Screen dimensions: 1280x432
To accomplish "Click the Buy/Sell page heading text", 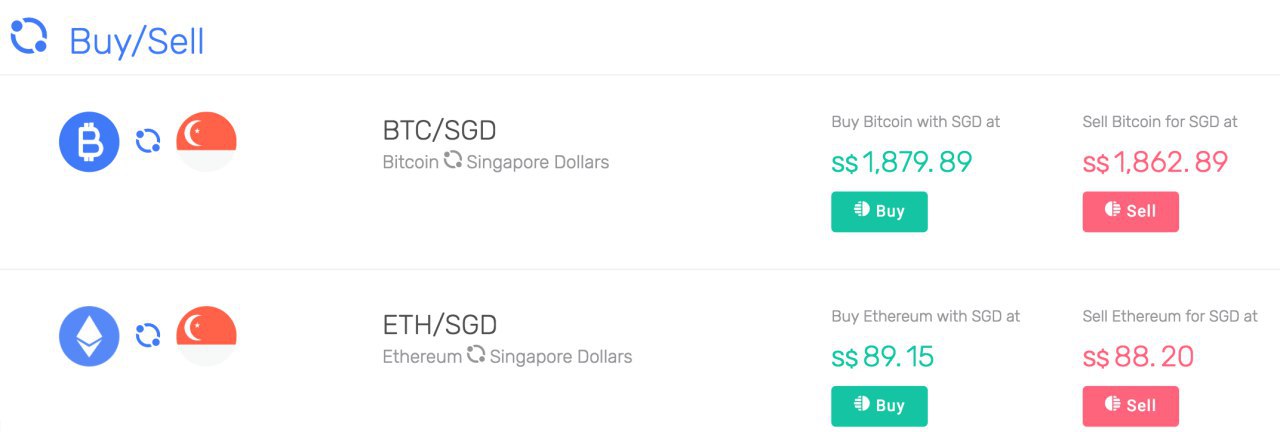I will (x=137, y=41).
